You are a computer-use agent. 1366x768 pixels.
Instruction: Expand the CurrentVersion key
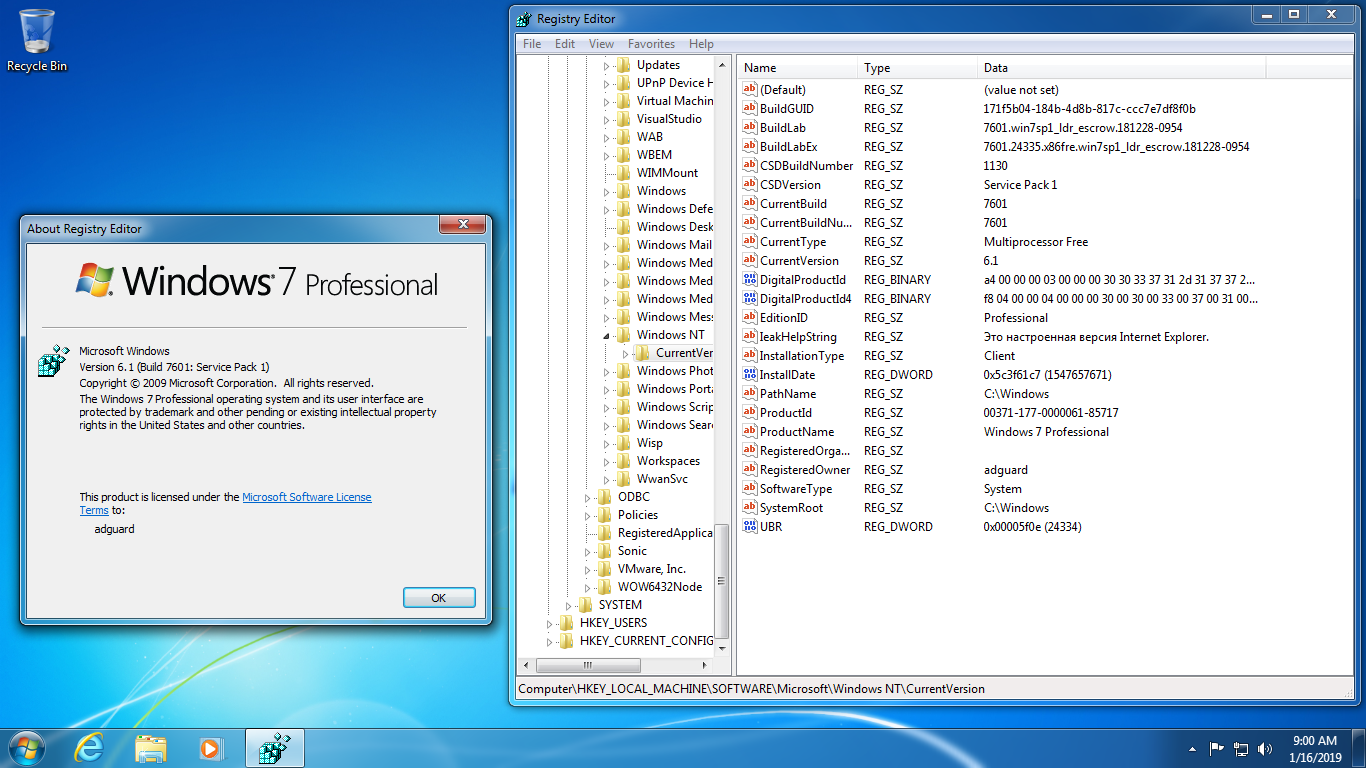click(626, 353)
